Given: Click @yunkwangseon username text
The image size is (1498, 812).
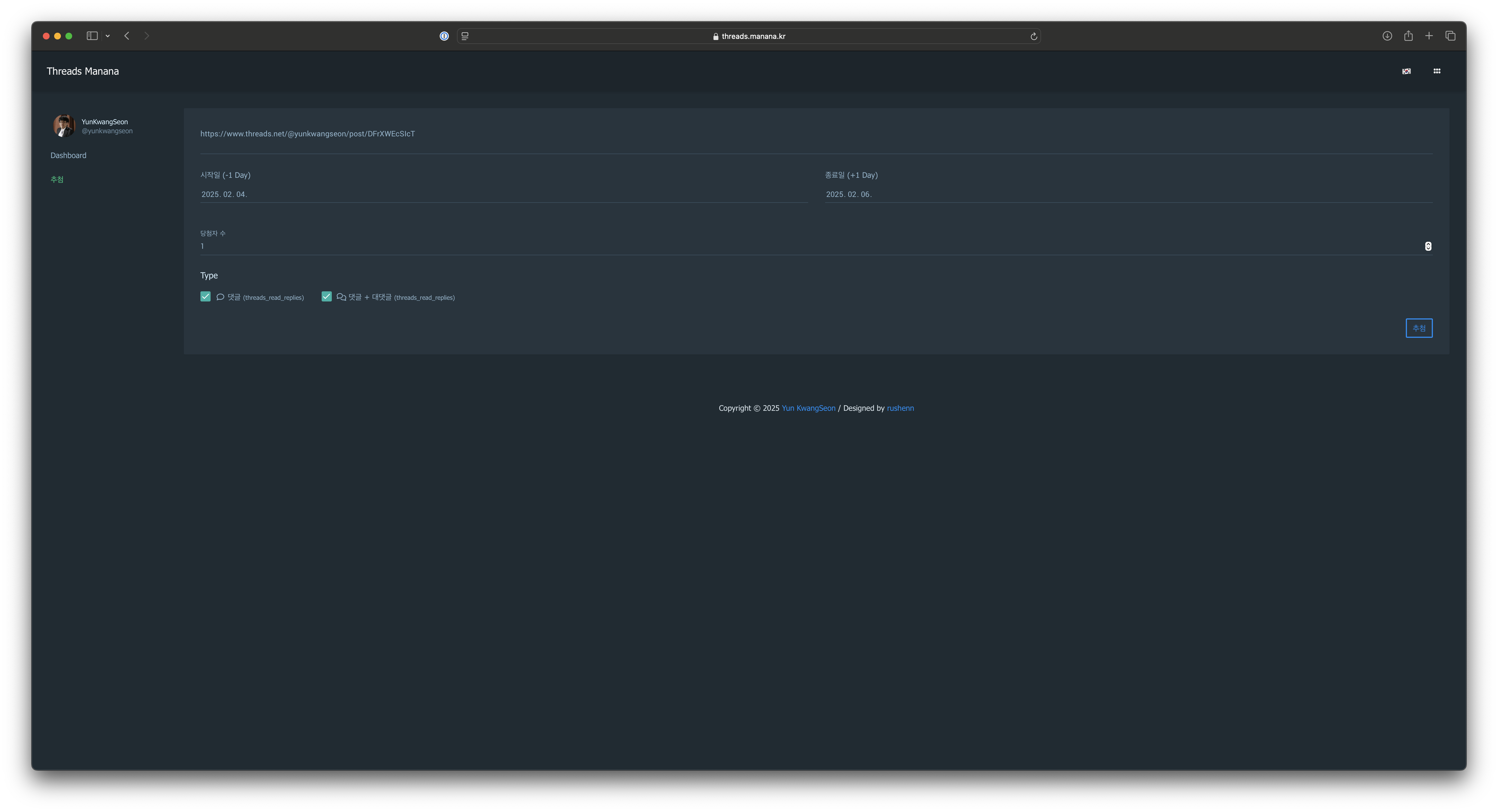Looking at the screenshot, I should pyautogui.click(x=107, y=131).
